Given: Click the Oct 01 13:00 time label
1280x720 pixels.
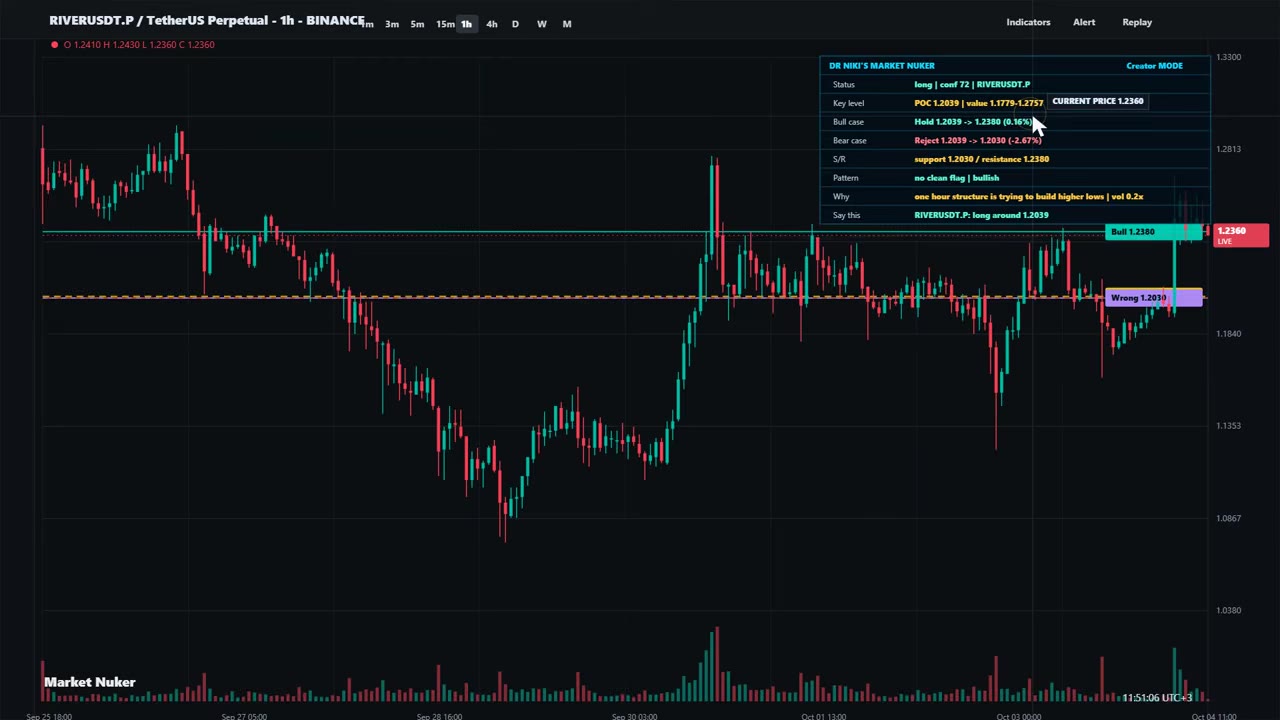Looking at the screenshot, I should 824,716.
